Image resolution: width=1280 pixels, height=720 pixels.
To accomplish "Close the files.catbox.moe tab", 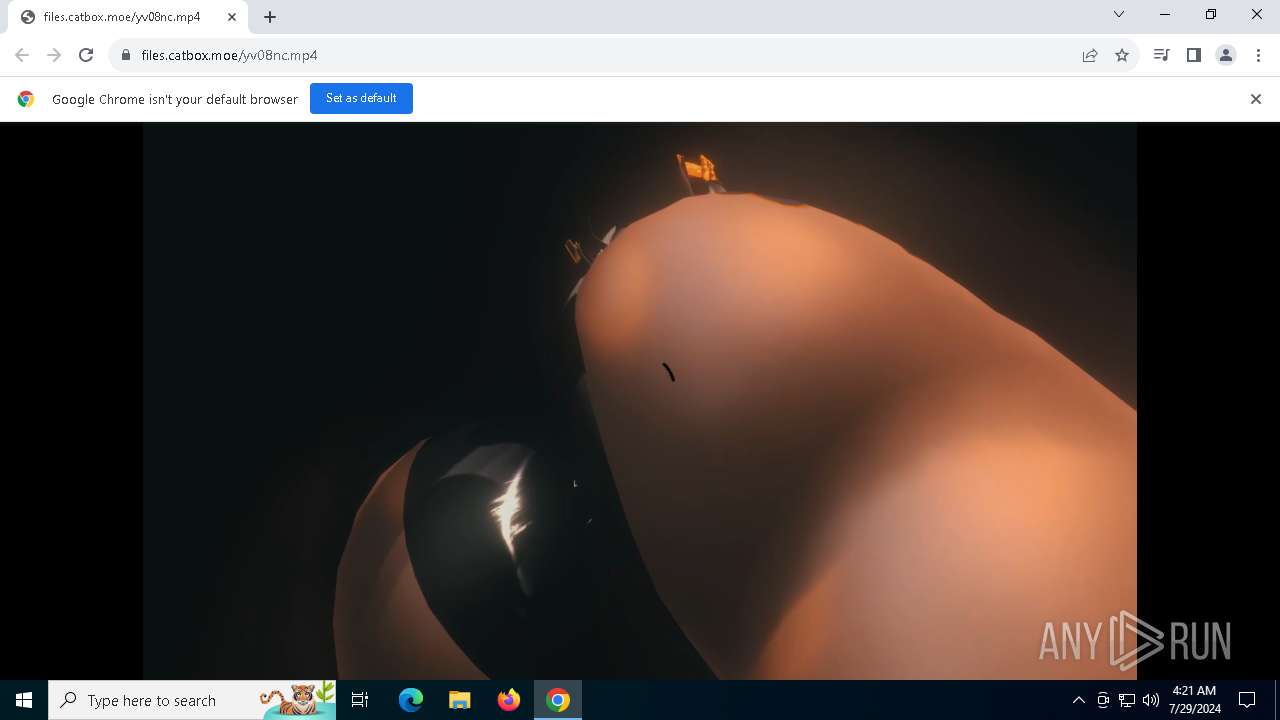I will tap(232, 17).
